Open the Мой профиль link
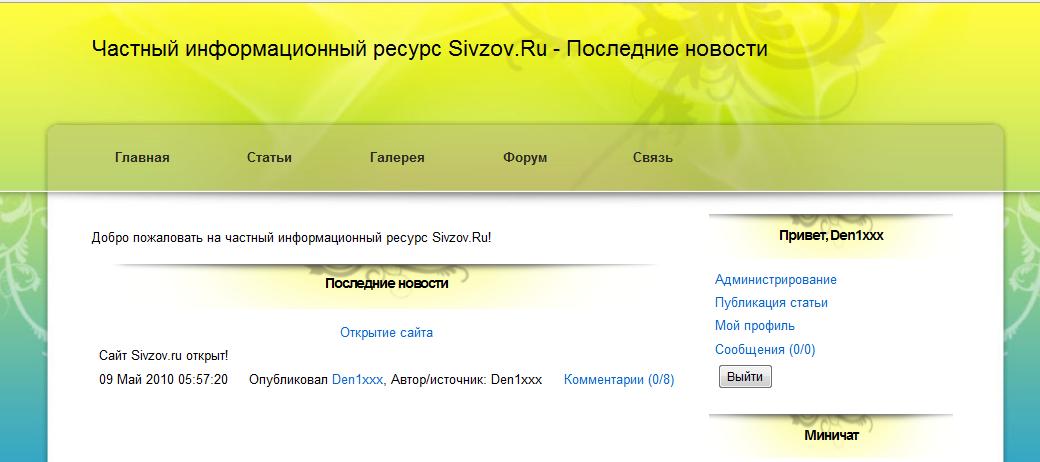 [x=754, y=326]
